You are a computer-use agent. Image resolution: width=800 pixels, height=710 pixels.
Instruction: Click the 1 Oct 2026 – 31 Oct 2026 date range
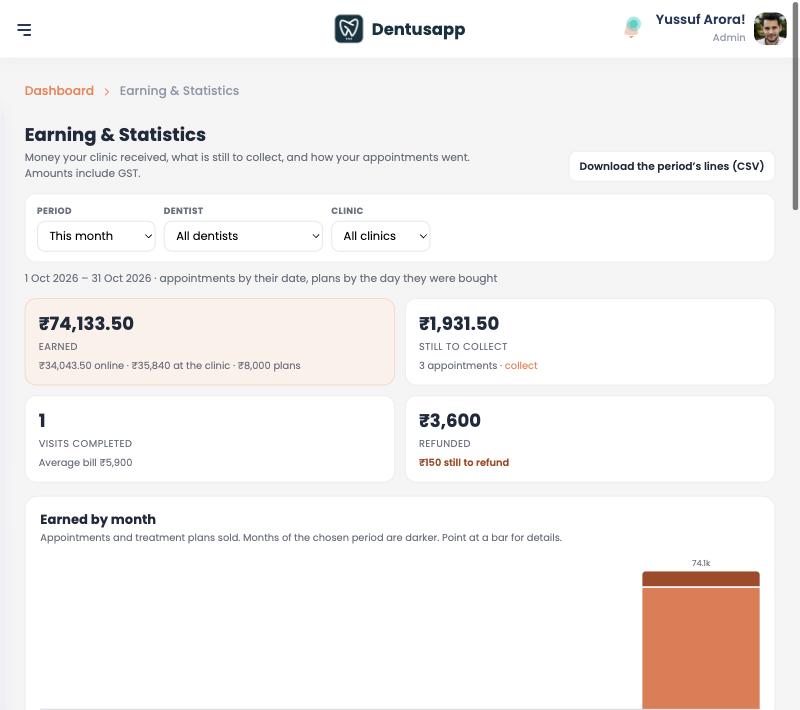click(88, 278)
